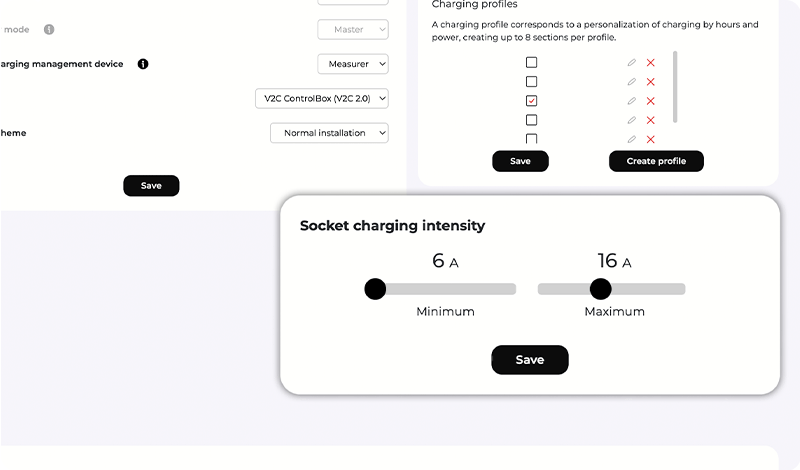The height and width of the screenshot is (470, 800).
Task: Edit the first charging profile with pencil icon
Action: pyautogui.click(x=632, y=63)
